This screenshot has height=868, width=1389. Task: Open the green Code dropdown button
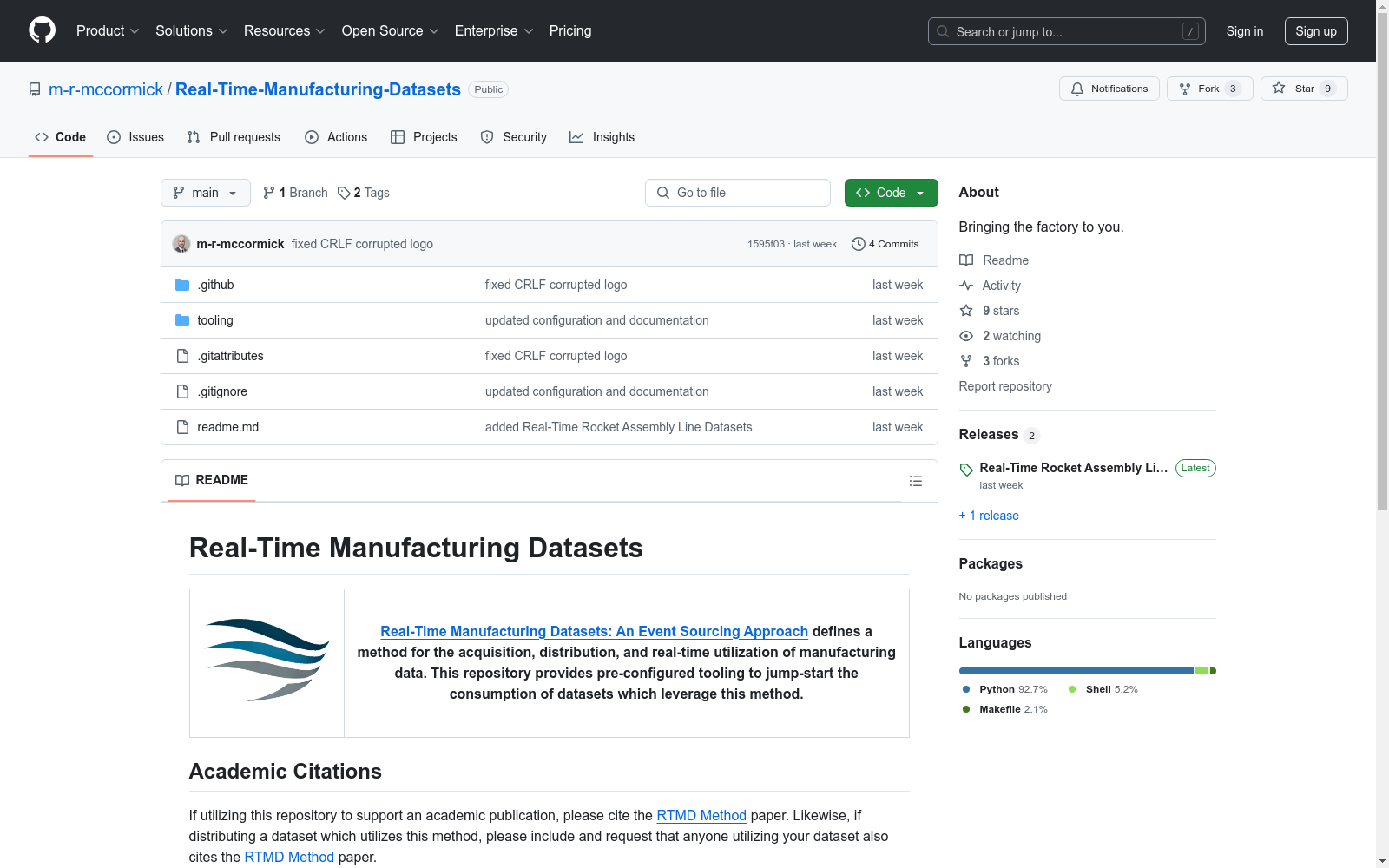coord(892,193)
